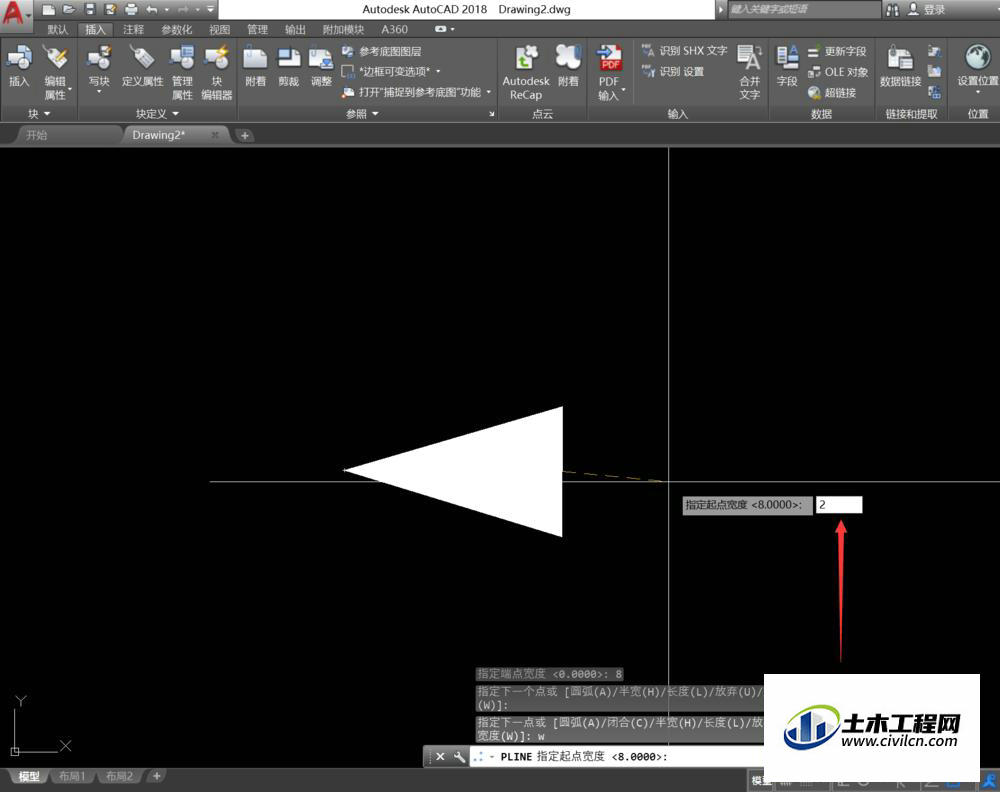The height and width of the screenshot is (792, 1000).
Task: Select the 布局2 layout tab
Action: (x=119, y=776)
